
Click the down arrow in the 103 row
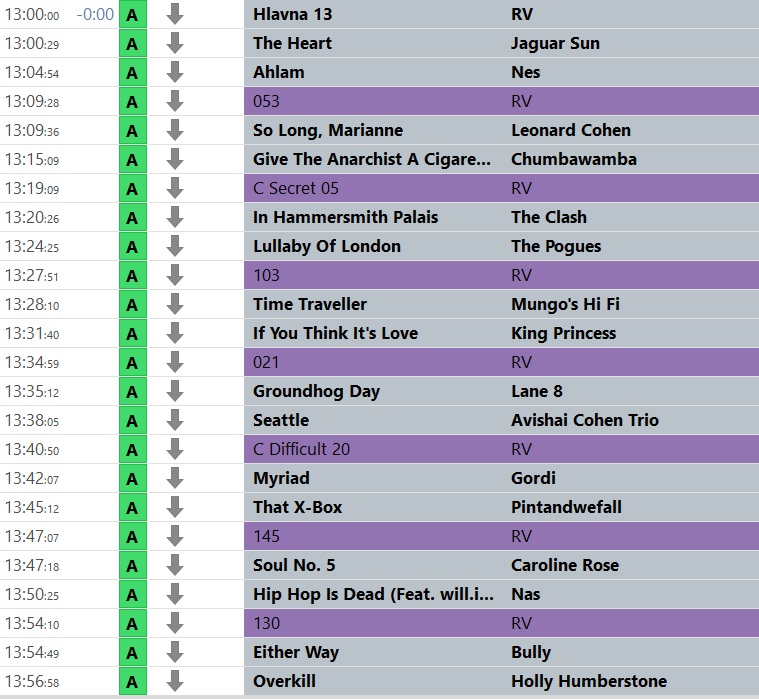click(175, 275)
